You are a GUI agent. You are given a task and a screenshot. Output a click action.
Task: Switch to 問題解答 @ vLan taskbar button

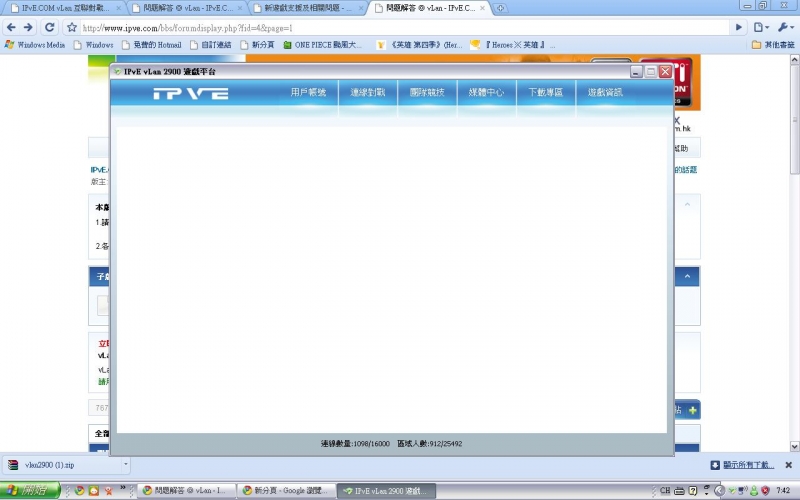[x=186, y=490]
